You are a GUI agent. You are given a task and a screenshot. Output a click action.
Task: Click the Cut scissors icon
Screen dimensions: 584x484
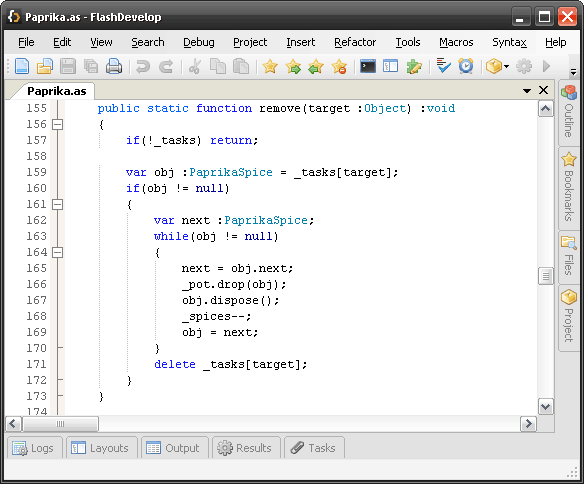195,67
